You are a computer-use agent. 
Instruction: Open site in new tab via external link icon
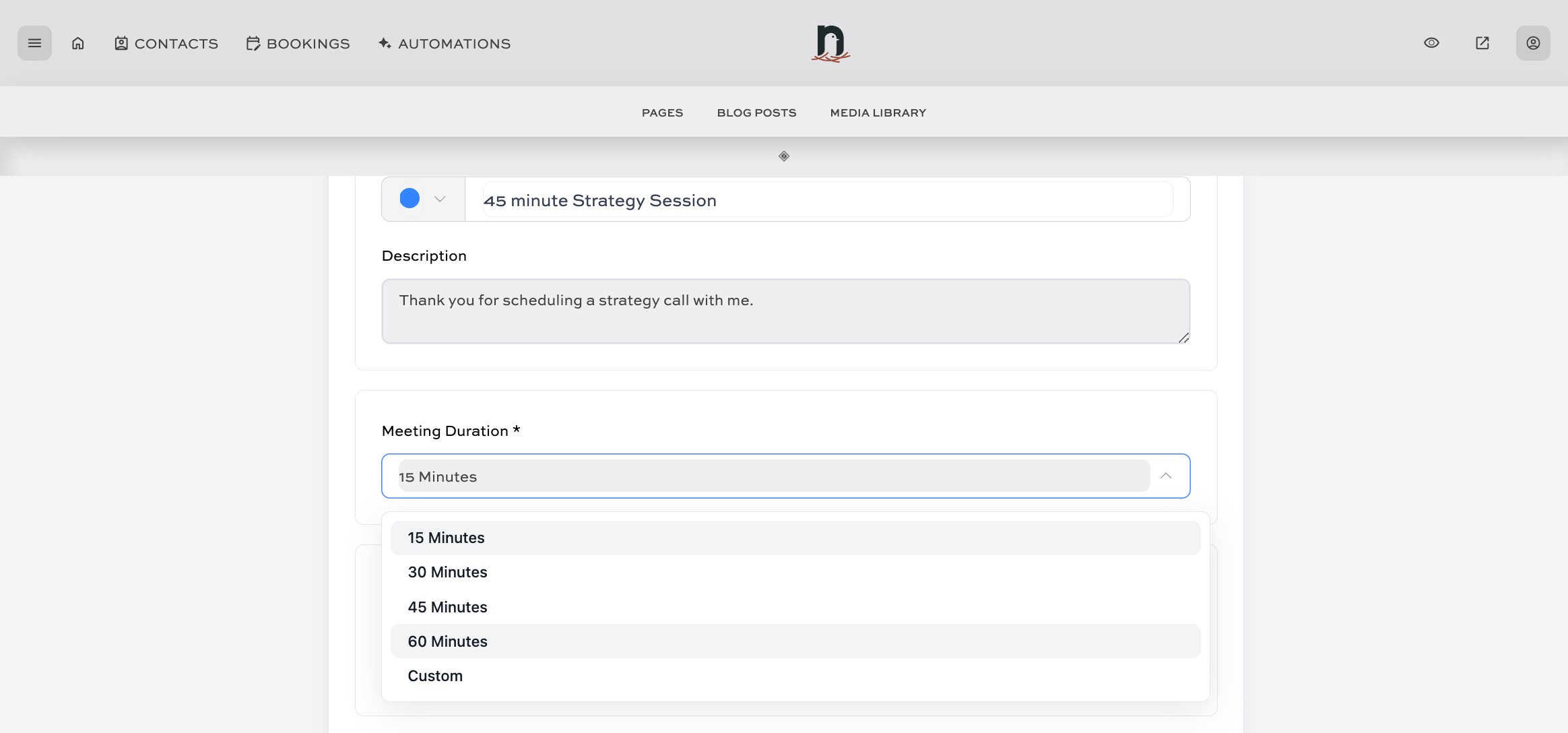[x=1482, y=42]
